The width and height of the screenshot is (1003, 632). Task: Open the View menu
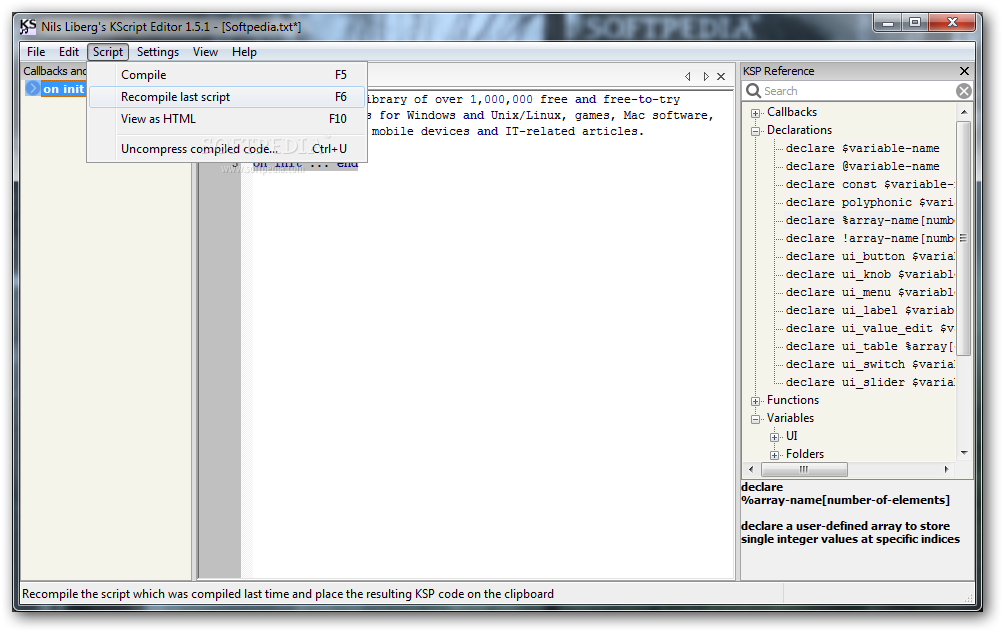[x=205, y=52]
